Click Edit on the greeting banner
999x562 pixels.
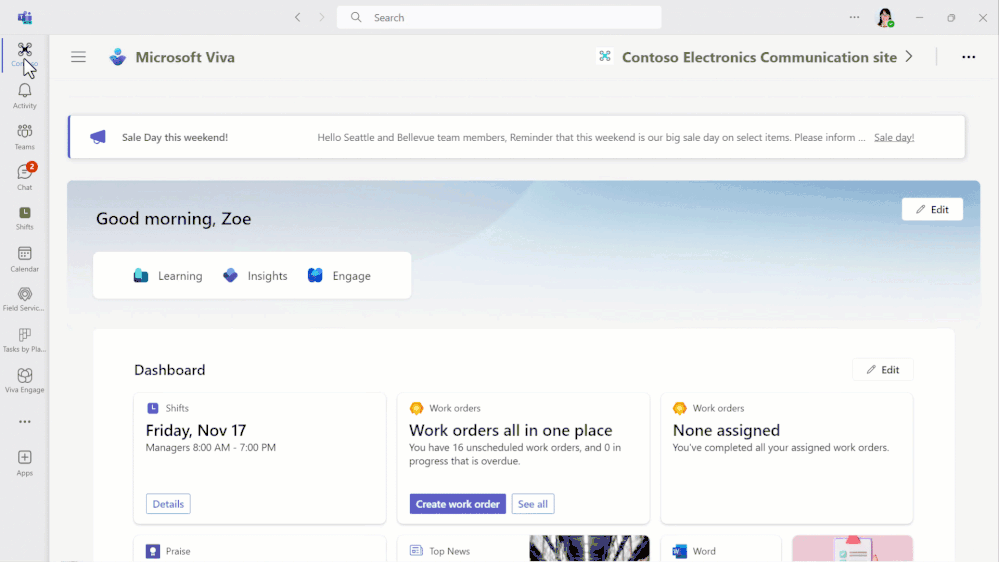tap(932, 210)
